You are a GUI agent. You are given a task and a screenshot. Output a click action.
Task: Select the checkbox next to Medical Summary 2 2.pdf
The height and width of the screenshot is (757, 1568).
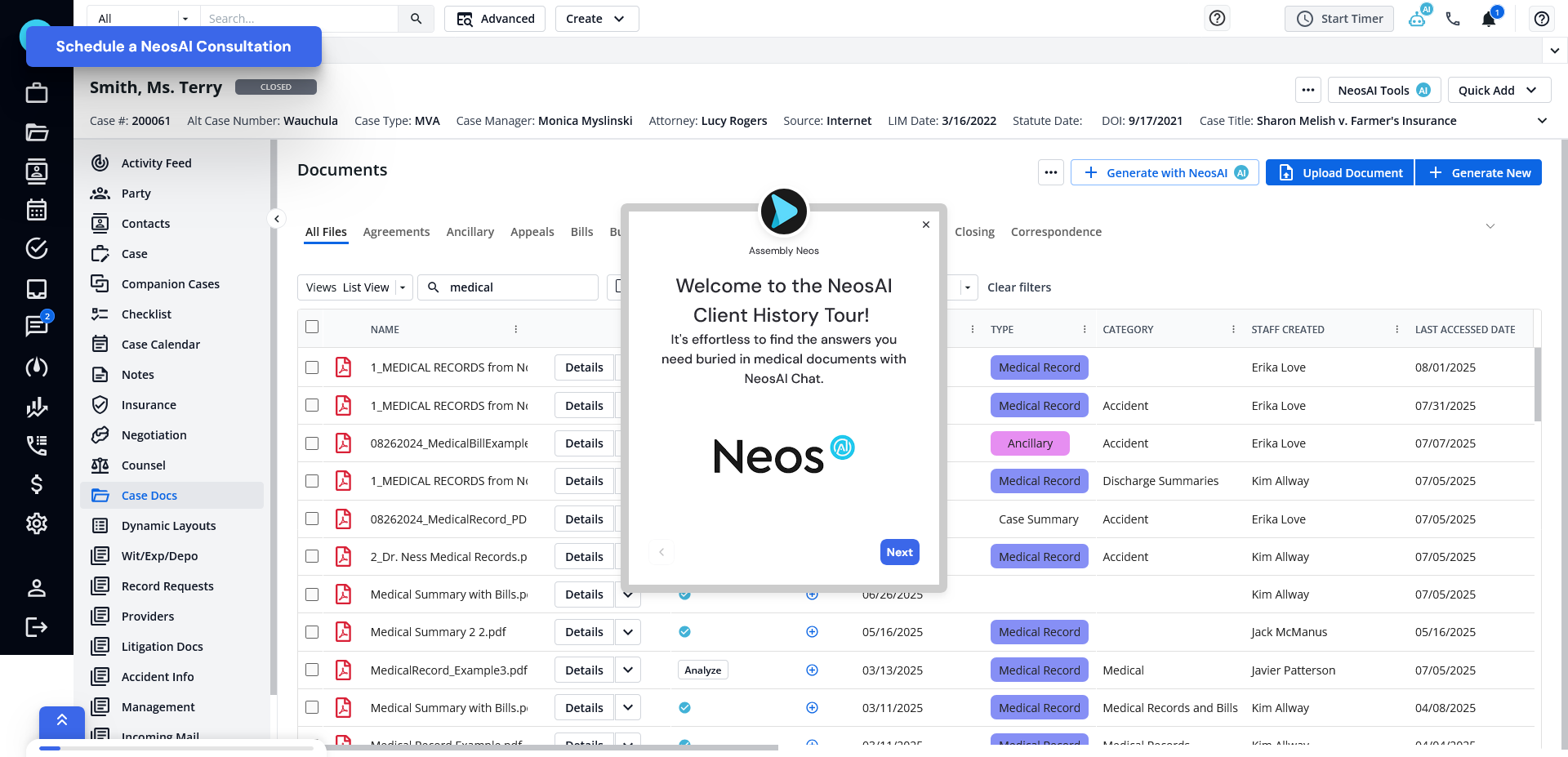311,631
